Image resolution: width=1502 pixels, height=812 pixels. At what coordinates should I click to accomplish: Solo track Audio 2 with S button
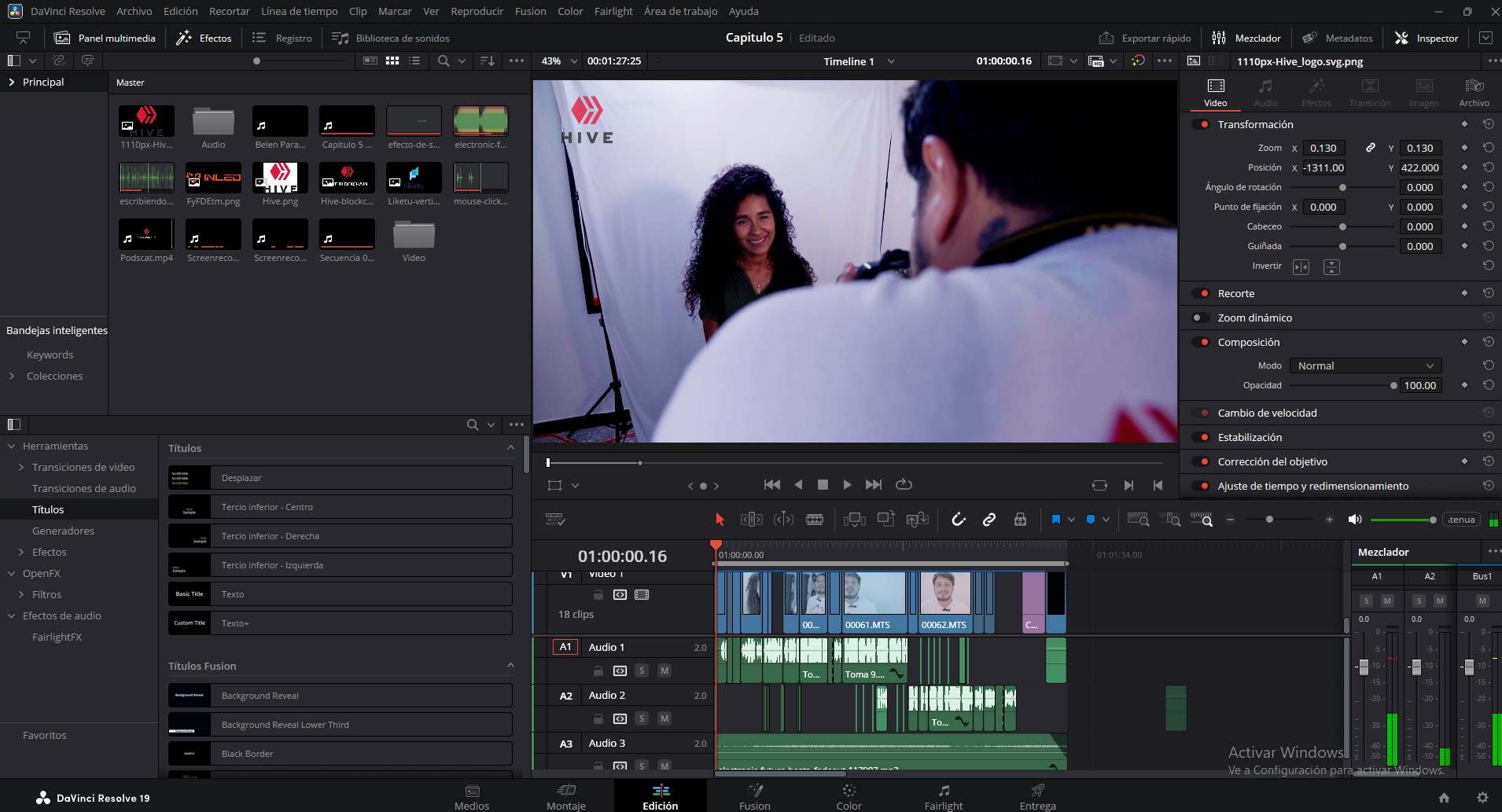pyautogui.click(x=642, y=718)
